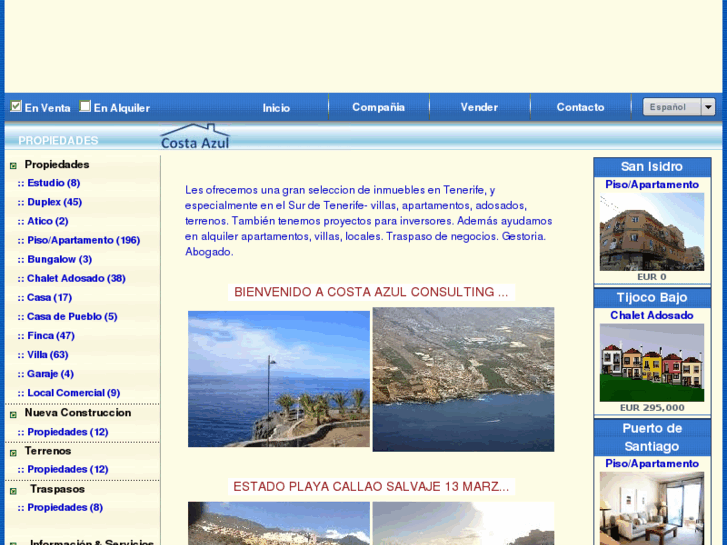Open the Estado Playa Callao Salvaje headline

371,487
